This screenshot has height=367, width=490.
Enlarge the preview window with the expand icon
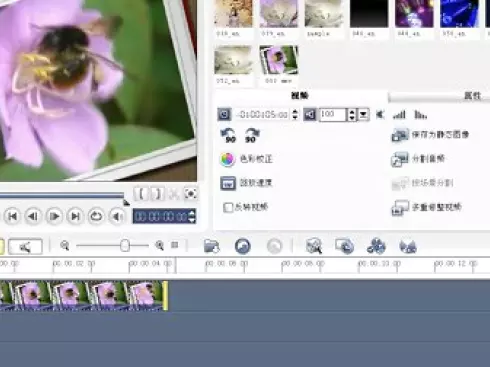pyautogui.click(x=191, y=194)
